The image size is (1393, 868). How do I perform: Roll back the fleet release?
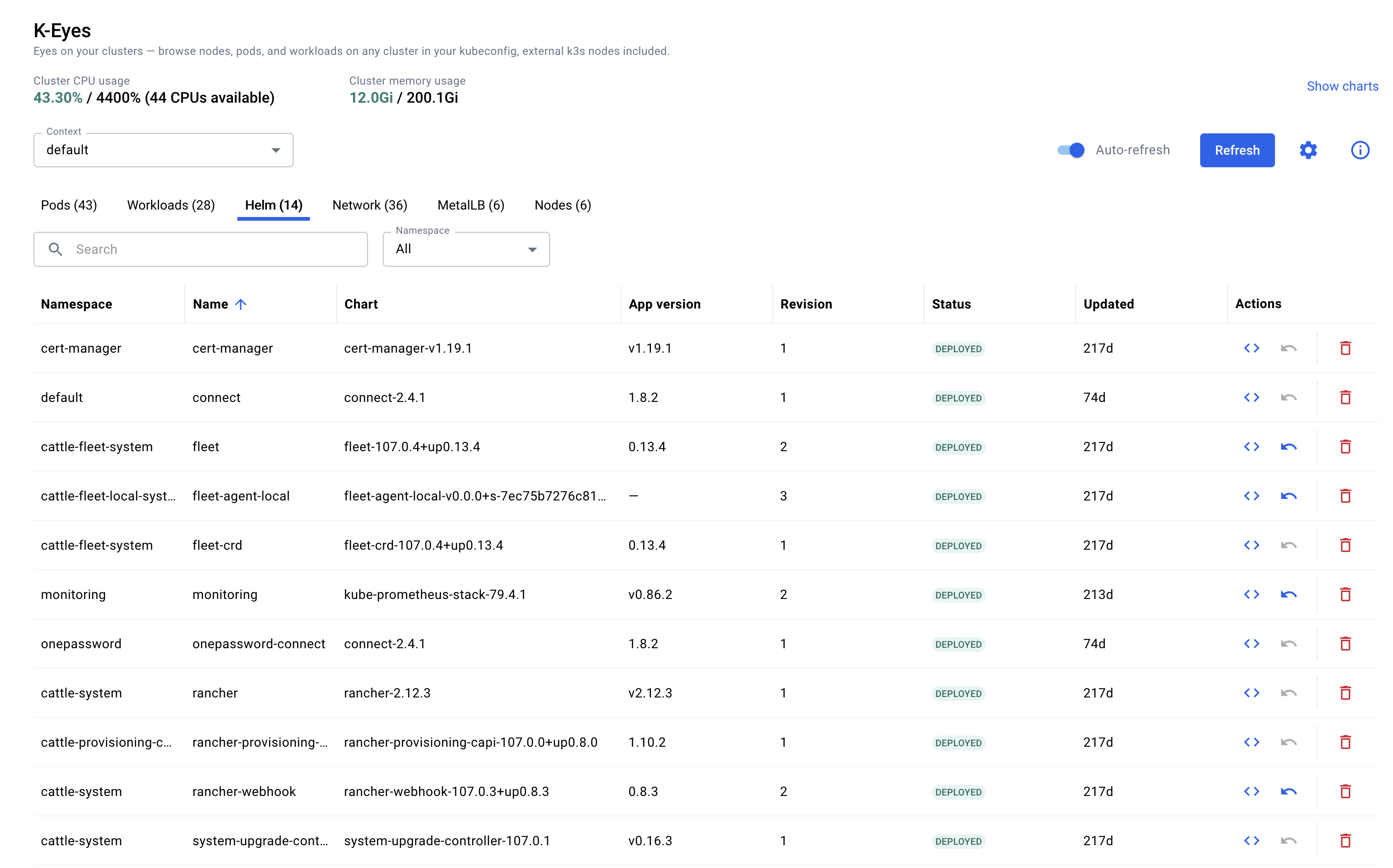coord(1288,447)
